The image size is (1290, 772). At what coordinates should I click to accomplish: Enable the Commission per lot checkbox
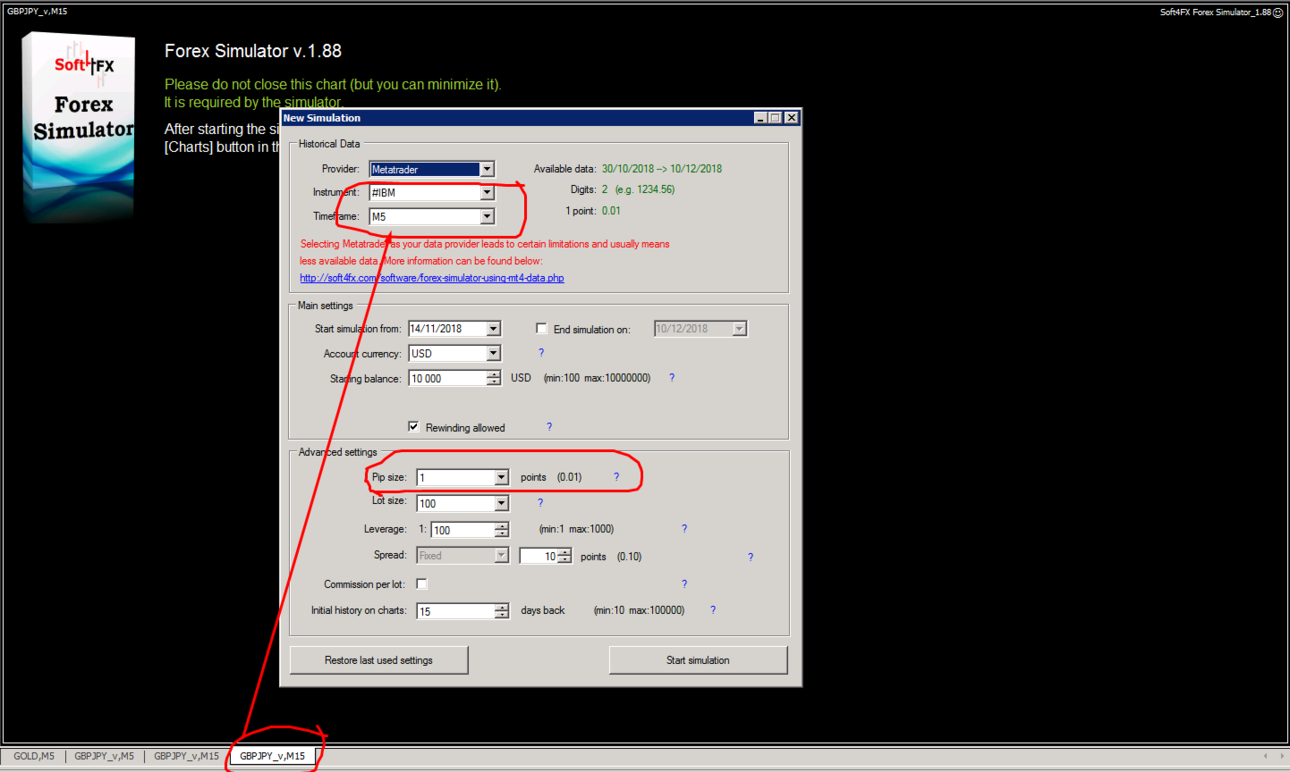click(422, 584)
